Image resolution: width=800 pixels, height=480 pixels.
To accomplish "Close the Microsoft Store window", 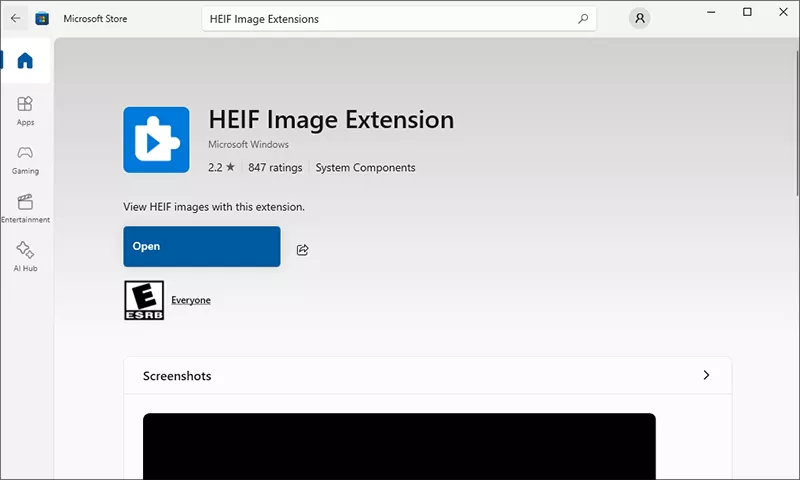I will tap(783, 12).
